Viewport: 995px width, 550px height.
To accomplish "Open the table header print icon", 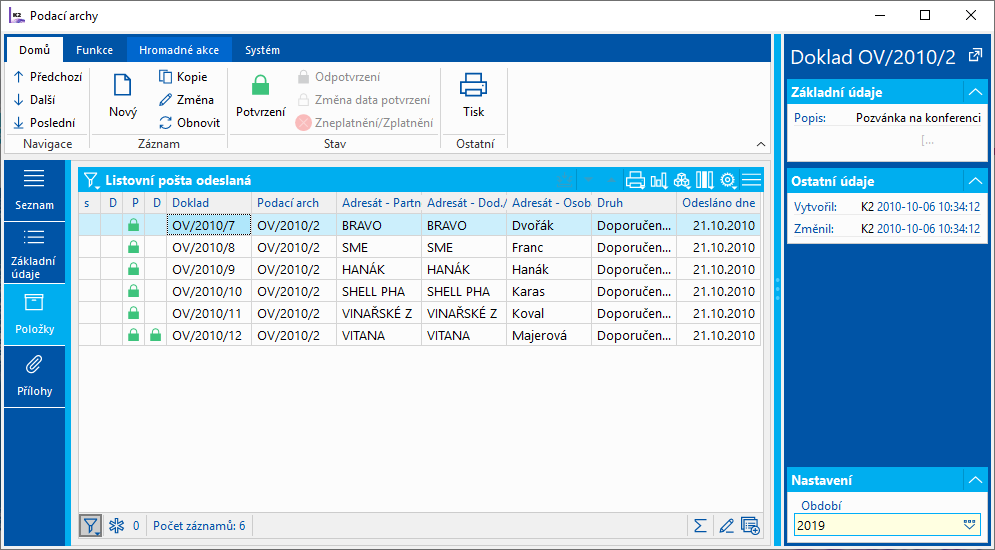I will click(x=635, y=181).
